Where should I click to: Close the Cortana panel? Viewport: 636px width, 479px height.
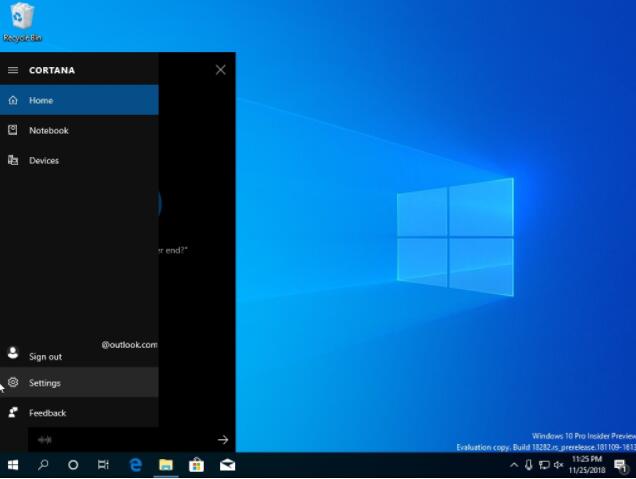pyautogui.click(x=221, y=70)
